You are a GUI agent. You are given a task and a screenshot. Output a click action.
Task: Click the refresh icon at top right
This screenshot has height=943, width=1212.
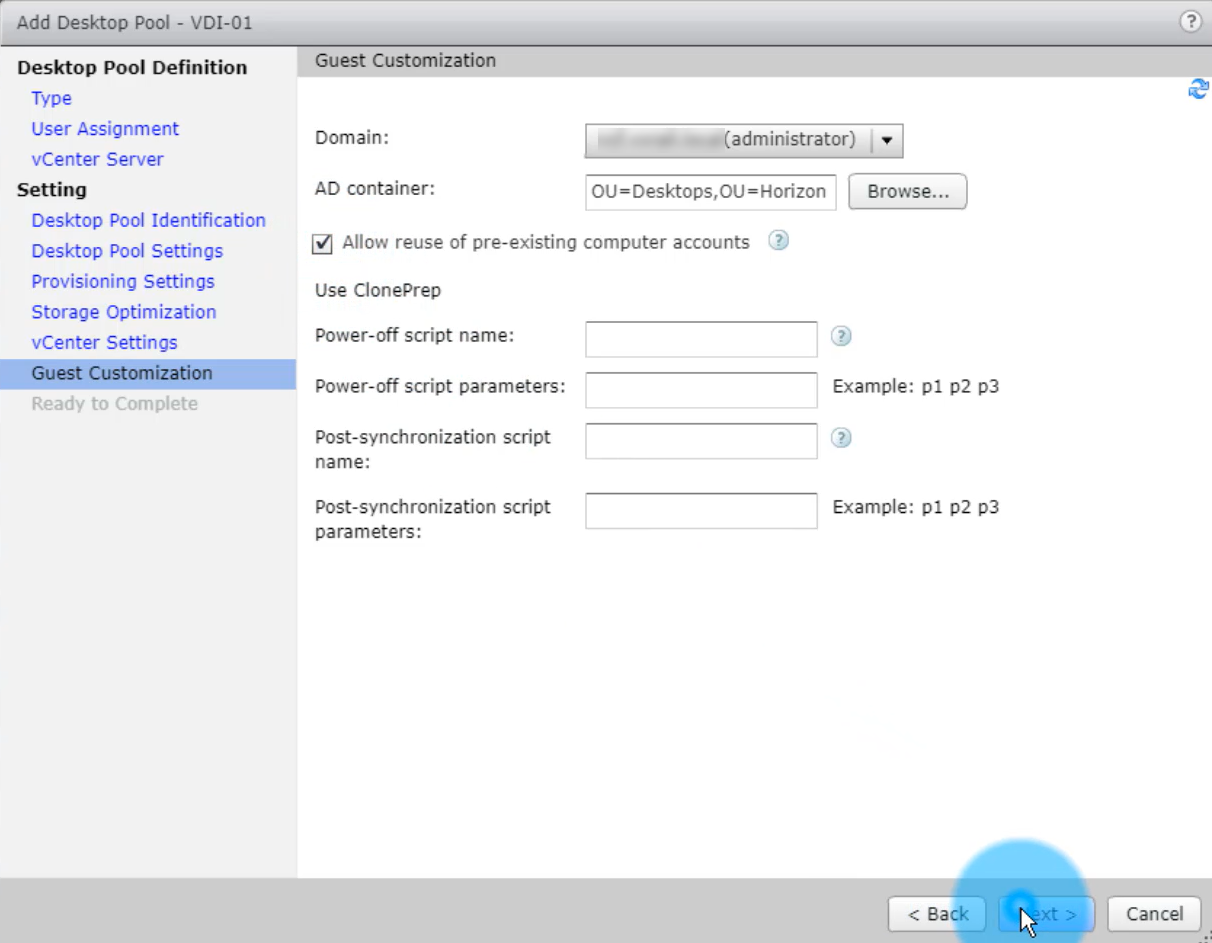pos(1197,90)
